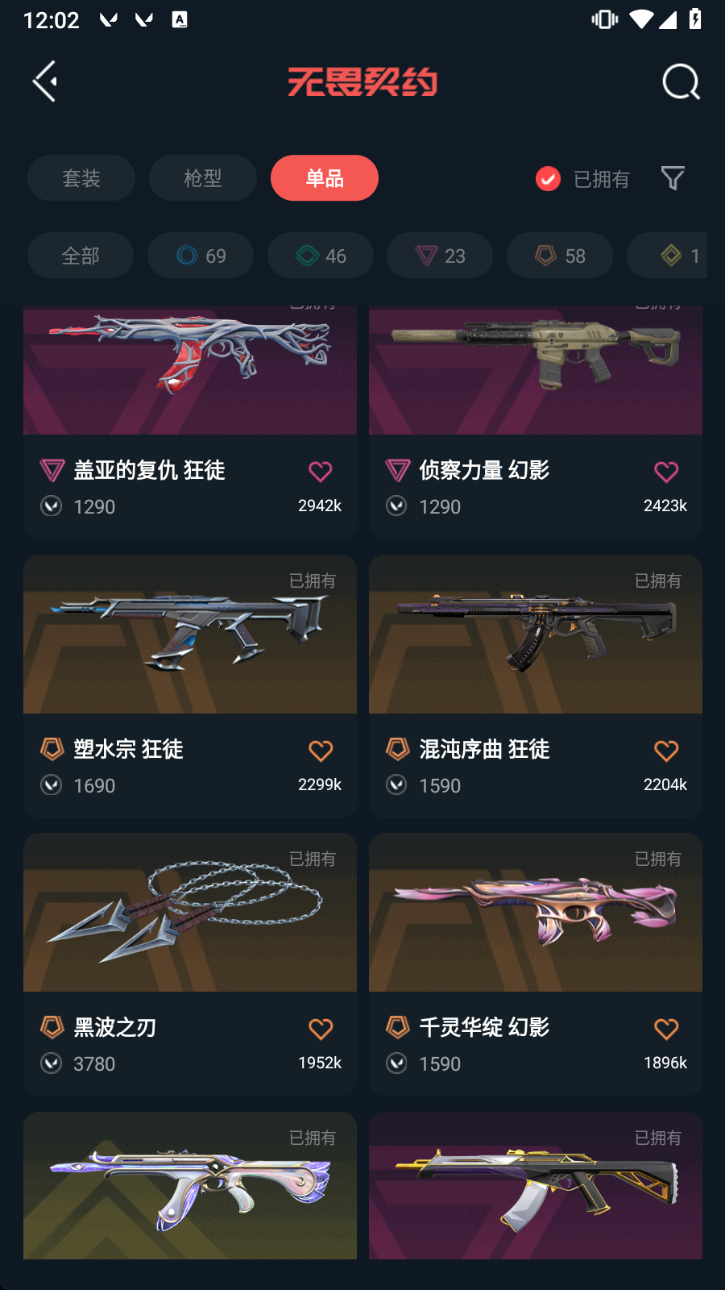This screenshot has height=1290, width=725.
Task: Open the 黑波之刃 chained blades thumbnail
Action: [x=190, y=912]
